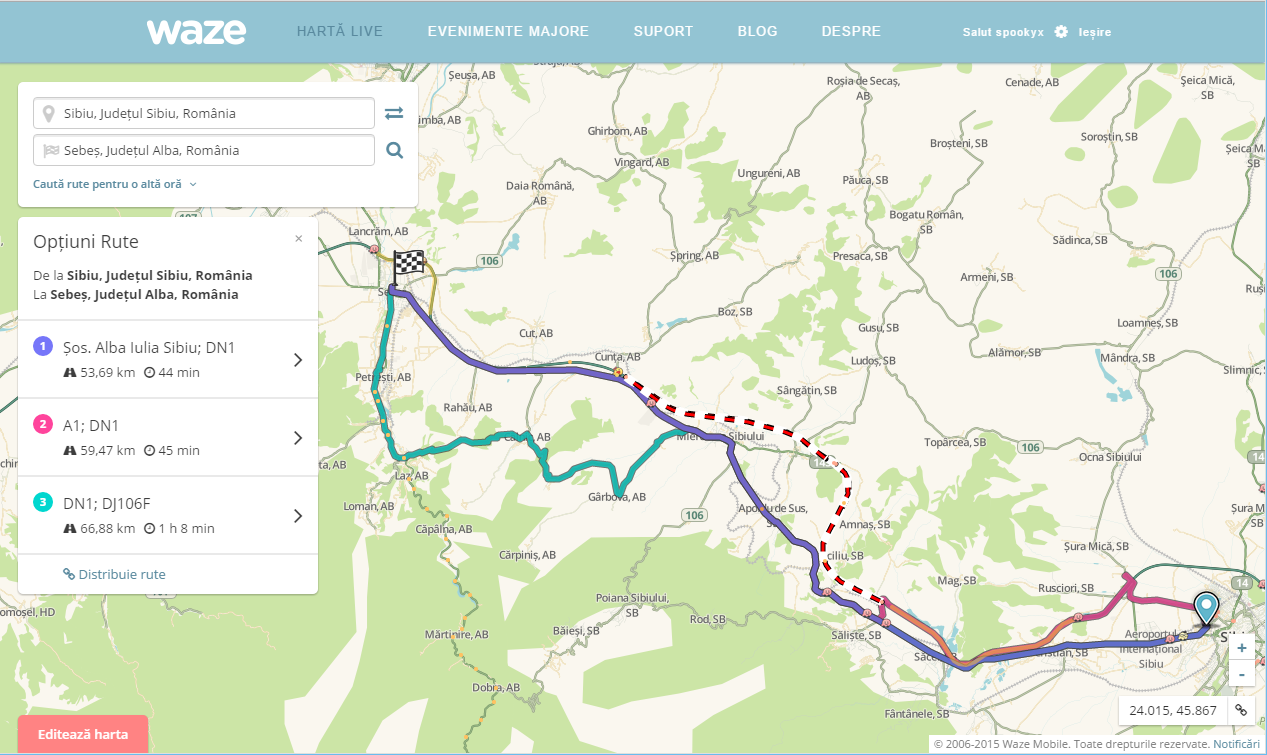Click 'Rahău, AB' map label

(470, 408)
